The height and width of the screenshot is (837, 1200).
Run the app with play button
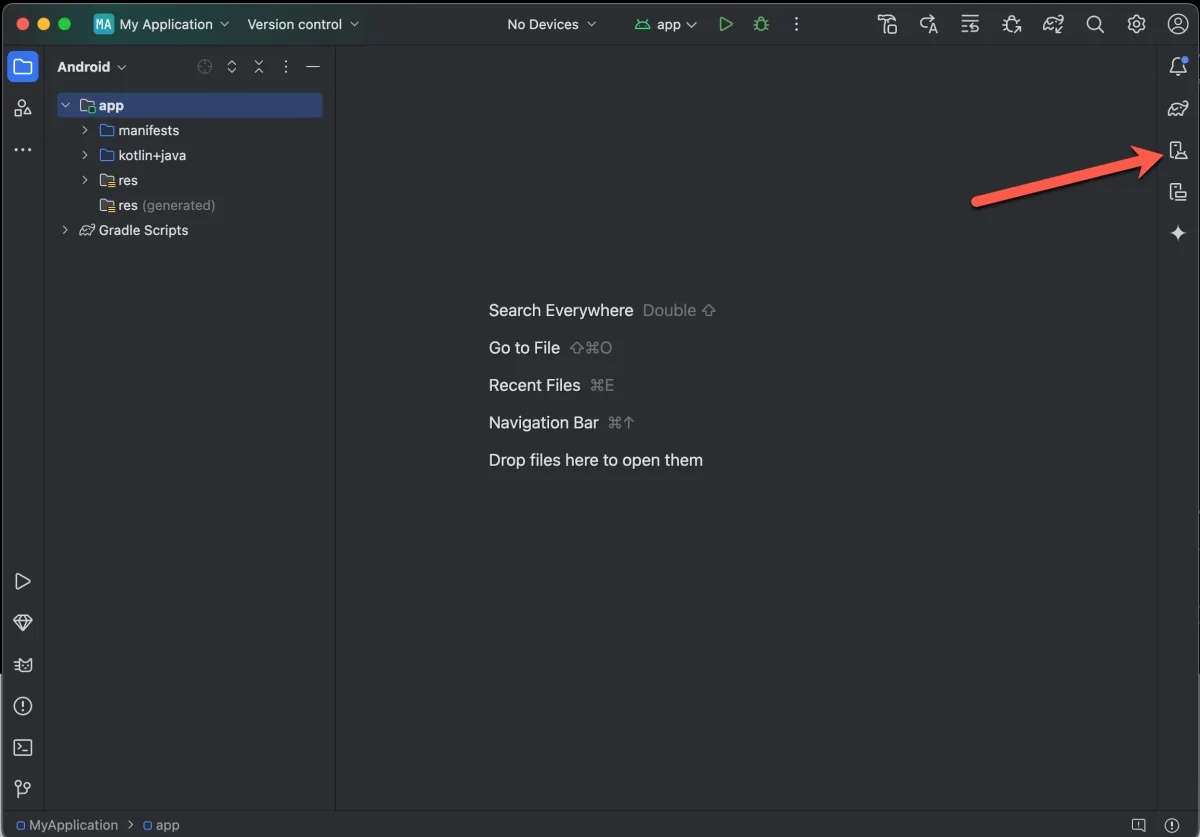point(726,24)
